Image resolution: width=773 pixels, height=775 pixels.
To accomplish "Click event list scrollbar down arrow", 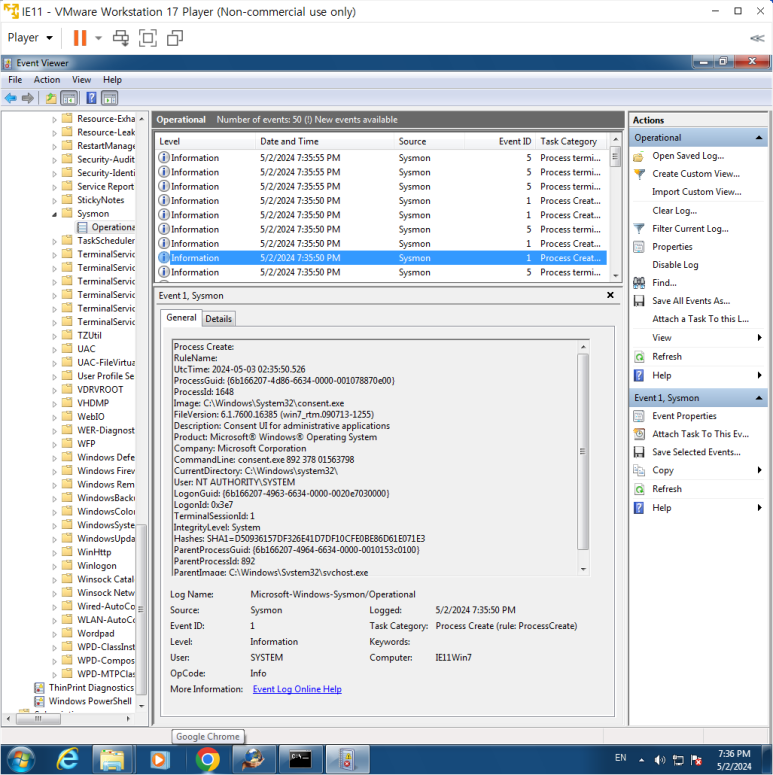I will pos(615,276).
